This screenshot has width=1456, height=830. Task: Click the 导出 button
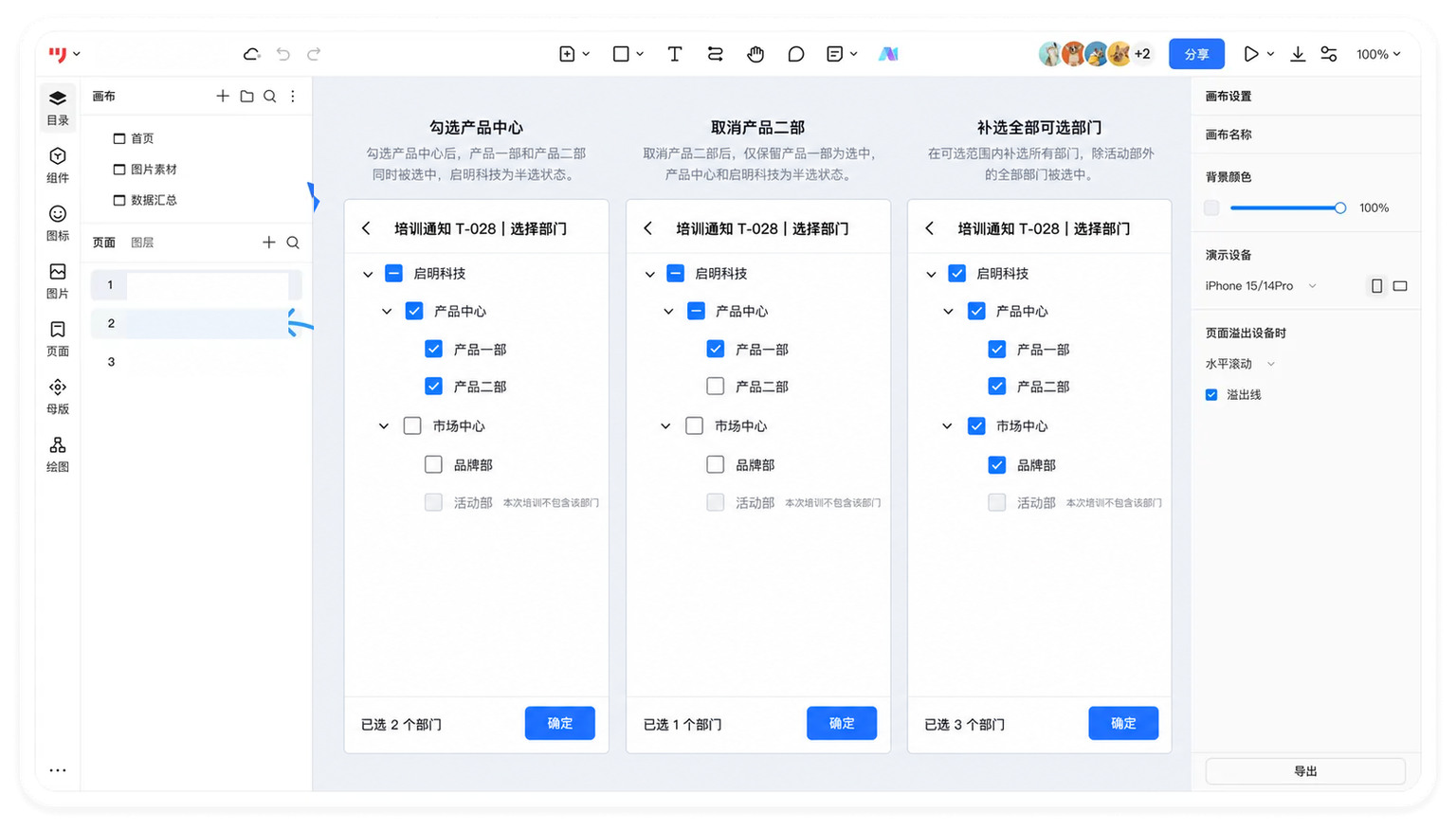tap(1305, 771)
